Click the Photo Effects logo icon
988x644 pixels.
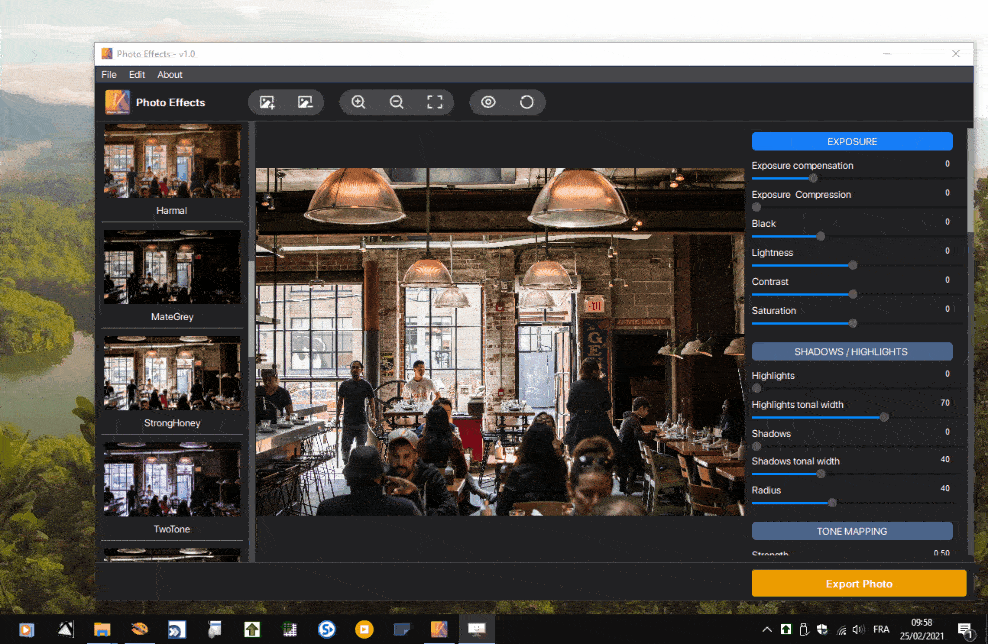(117, 102)
